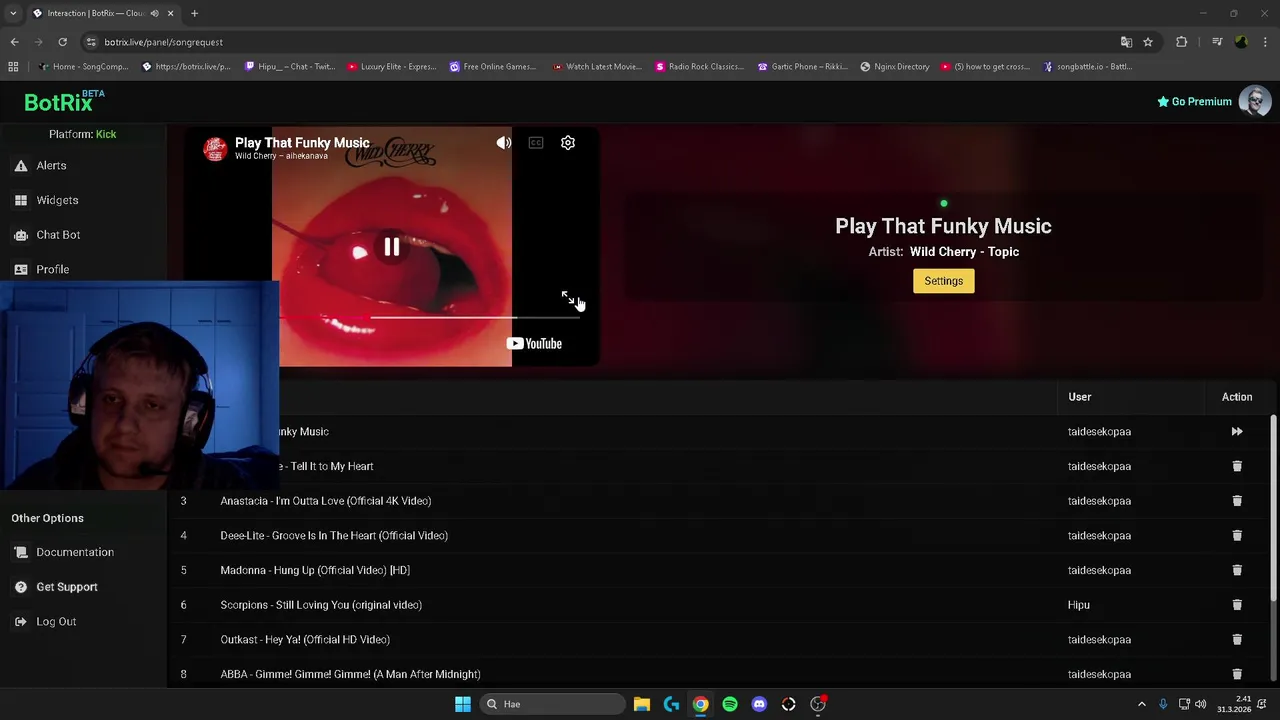Mute the tab via its audio icon
This screenshot has width=1280, height=720.
pos(154,13)
